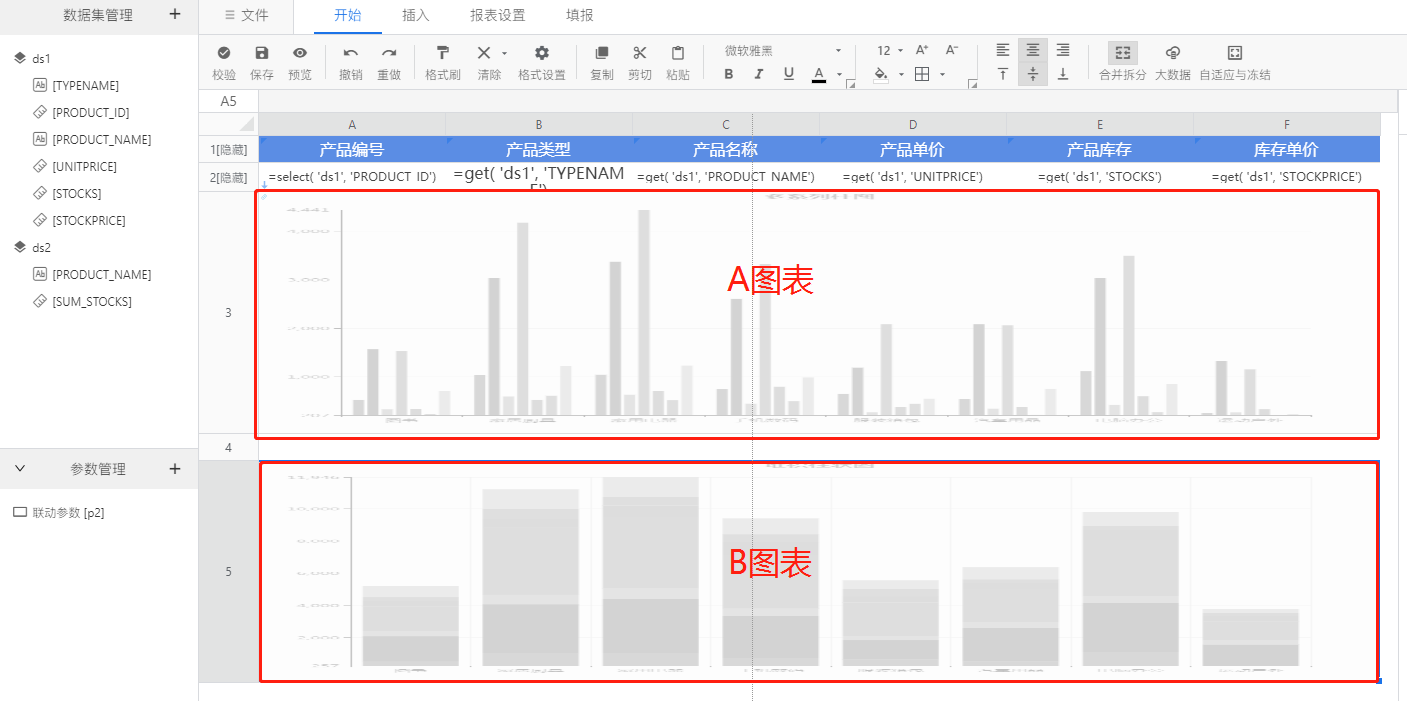Click the 大数据 cloud icon

1173,53
